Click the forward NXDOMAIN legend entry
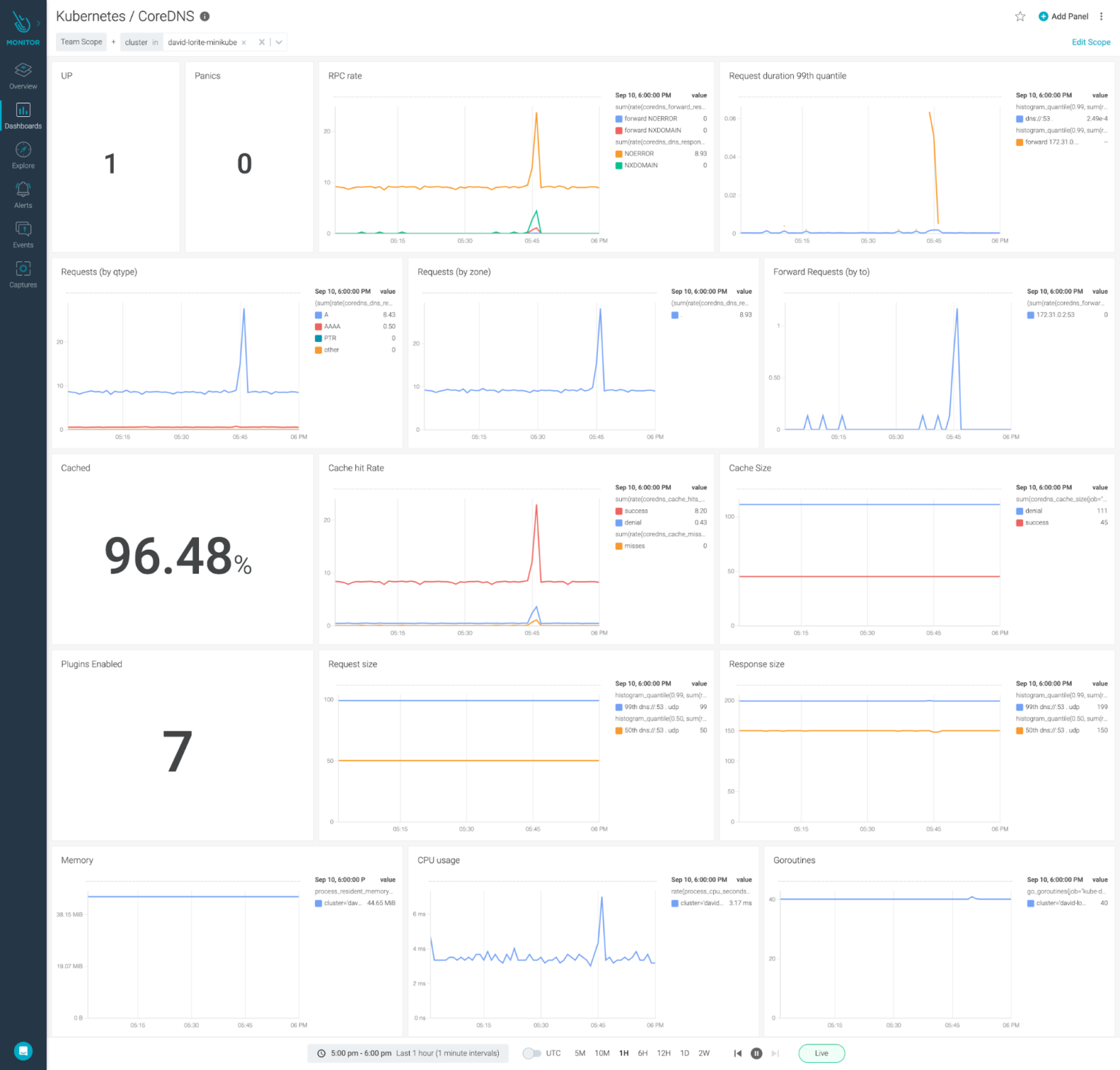Viewport: 1120px width, 1070px height. tap(653, 131)
